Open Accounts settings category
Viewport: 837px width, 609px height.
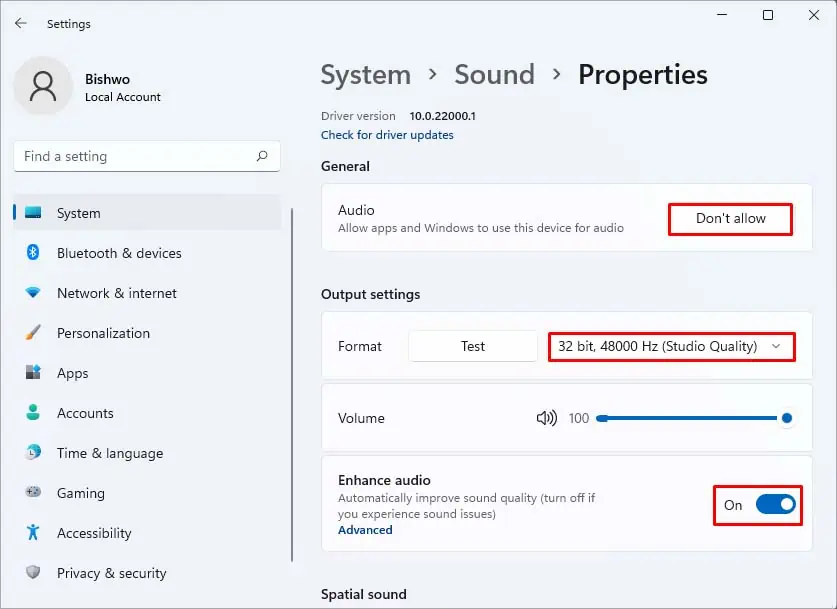coord(147,413)
